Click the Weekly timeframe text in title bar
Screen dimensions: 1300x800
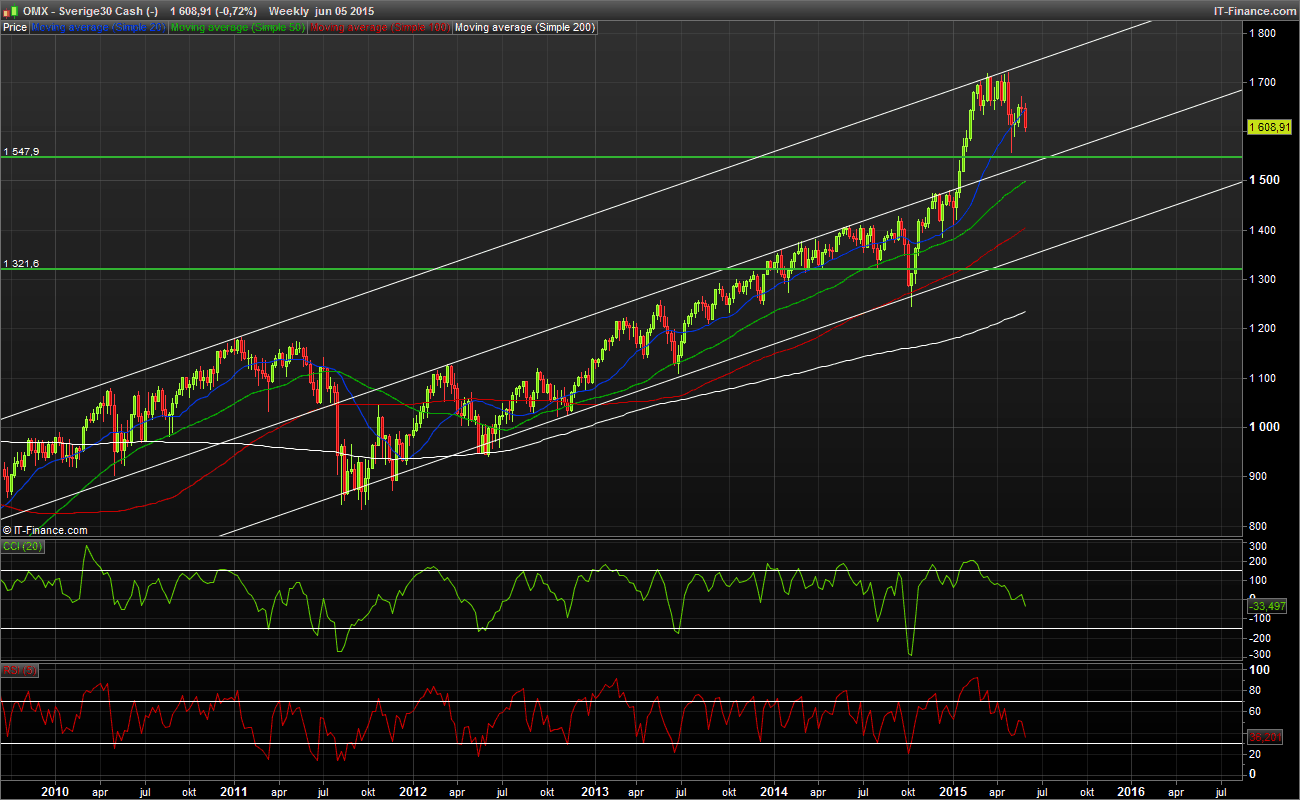[289, 10]
